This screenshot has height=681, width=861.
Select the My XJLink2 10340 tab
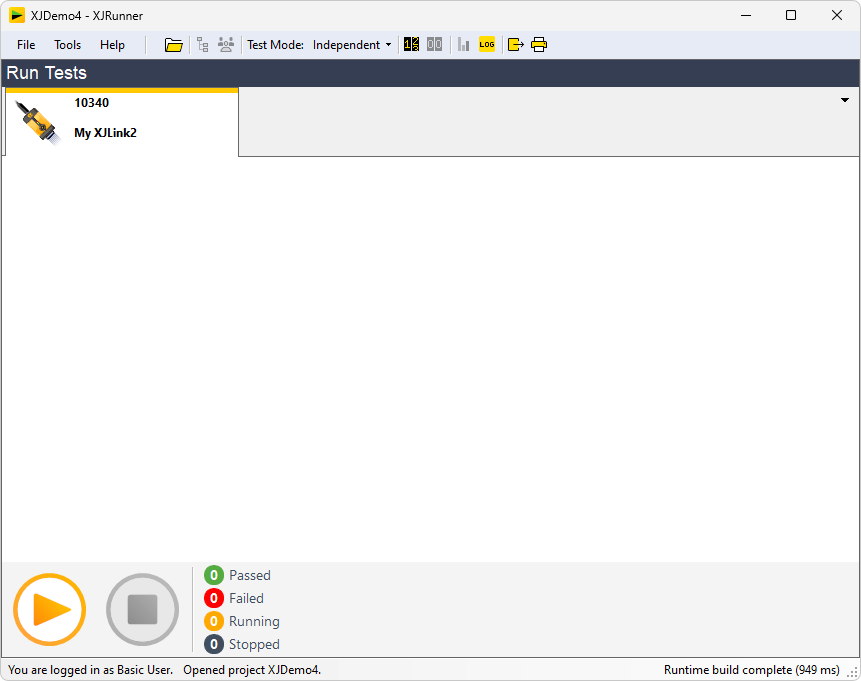(x=121, y=122)
